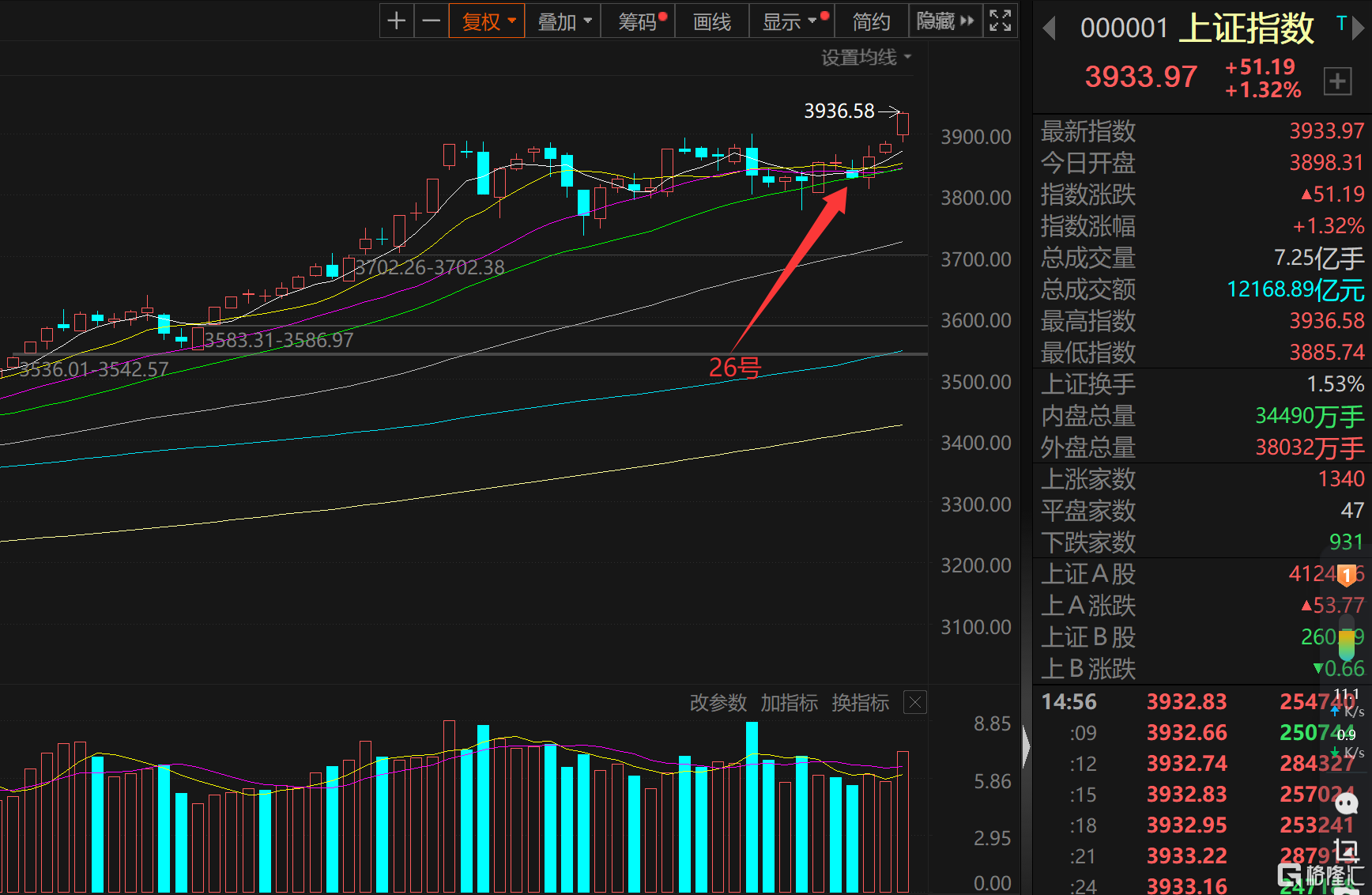Image resolution: width=1372 pixels, height=895 pixels.
Task: Click 改参数 to modify indicator parameters
Action: (x=718, y=703)
